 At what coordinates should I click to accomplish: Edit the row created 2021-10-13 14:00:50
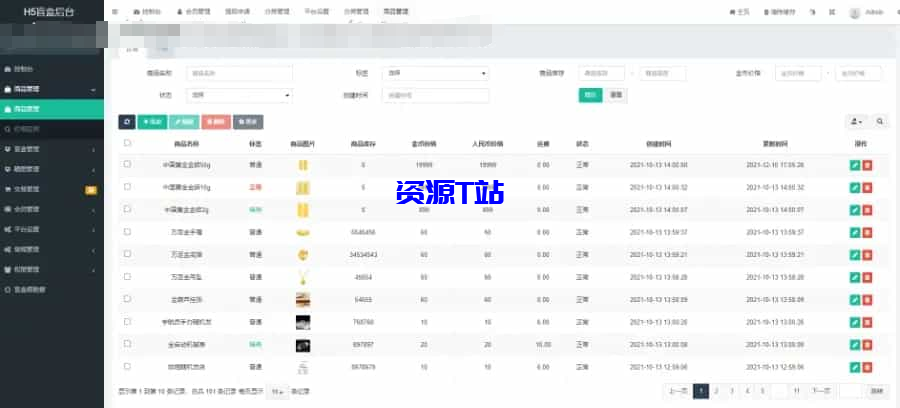[x=855, y=165]
